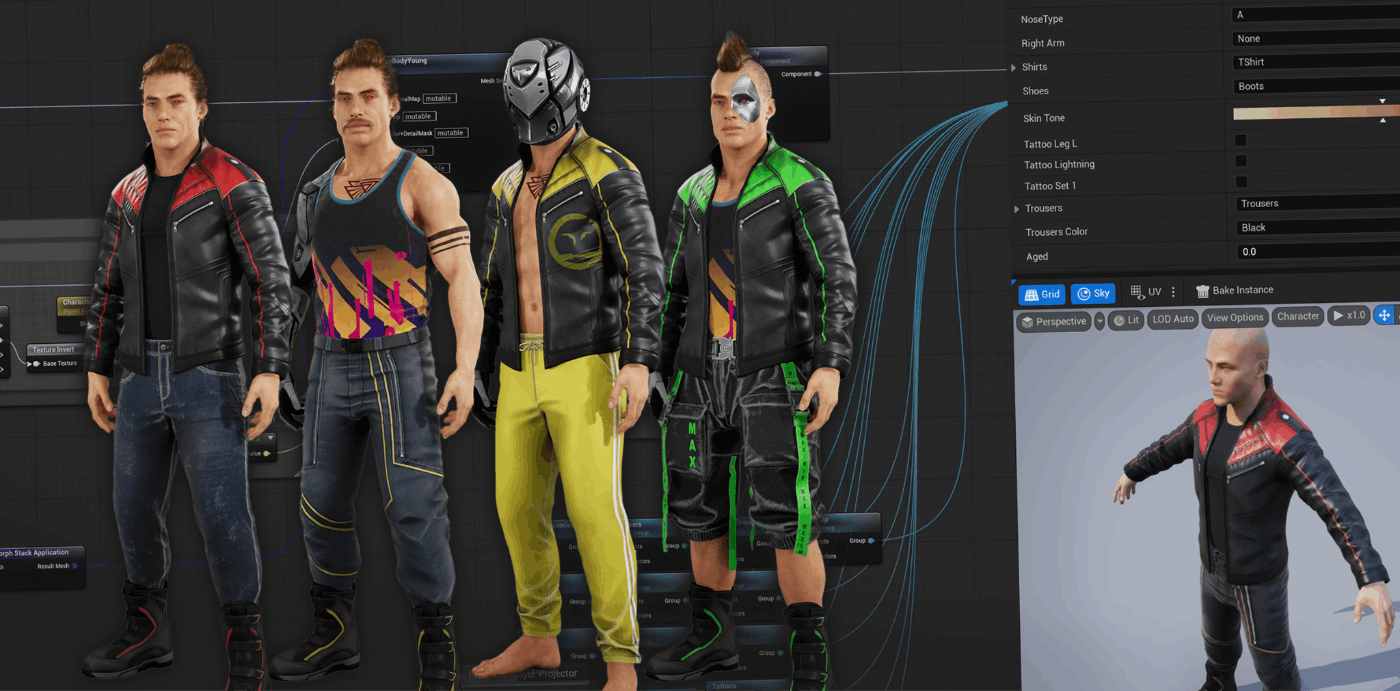Image resolution: width=1400 pixels, height=691 pixels.
Task: Click the Aged value field 0.0
Action: (1317, 252)
